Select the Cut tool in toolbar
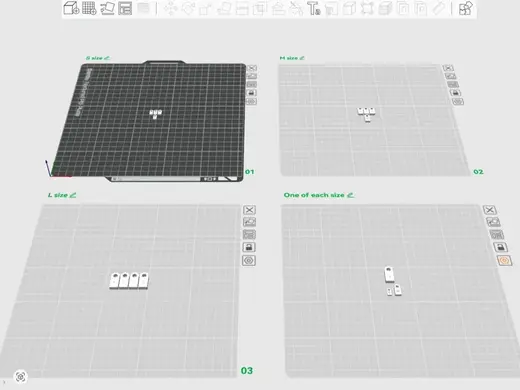The height and width of the screenshot is (390, 520). pos(242,9)
